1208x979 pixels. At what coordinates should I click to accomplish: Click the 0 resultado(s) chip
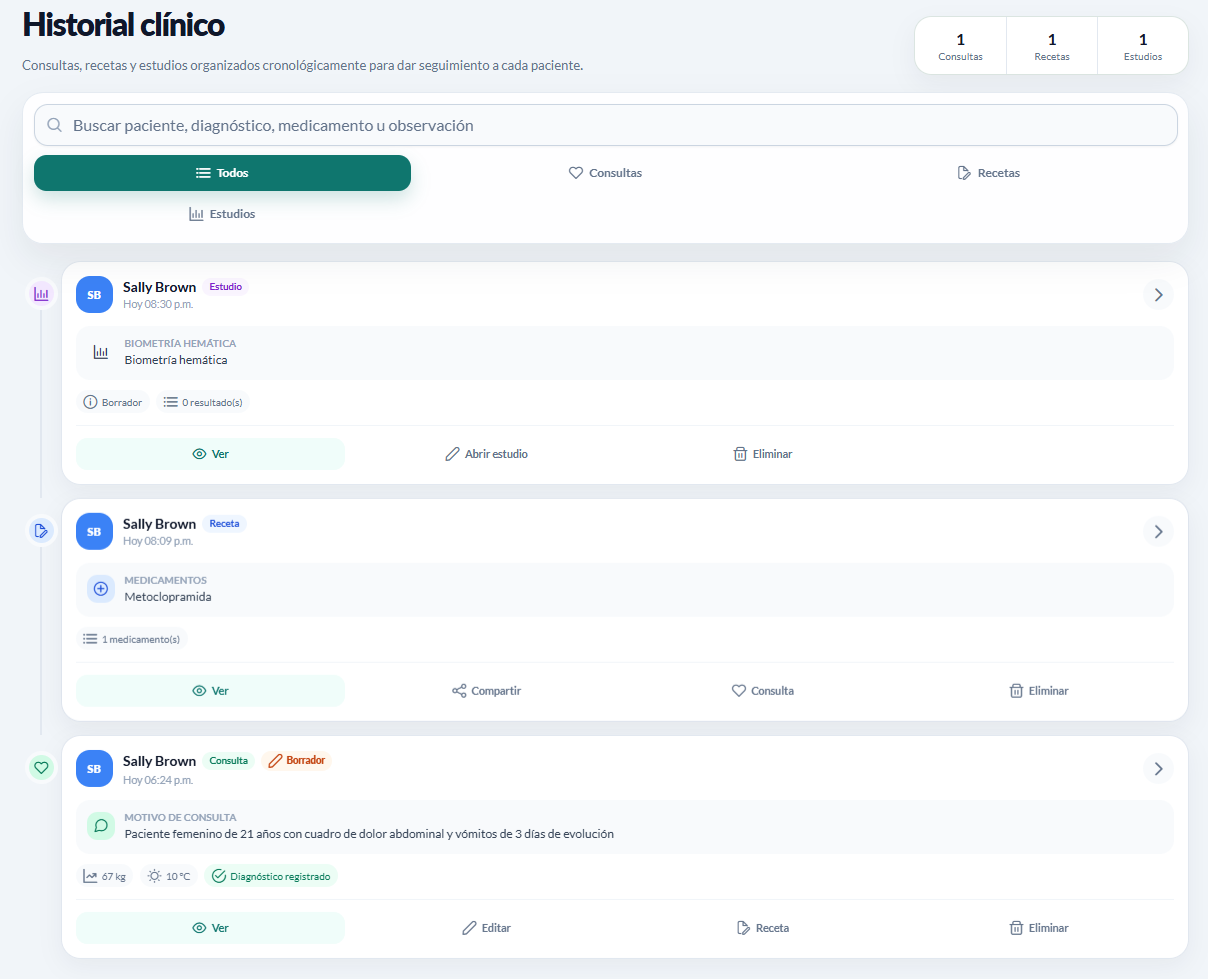(204, 402)
